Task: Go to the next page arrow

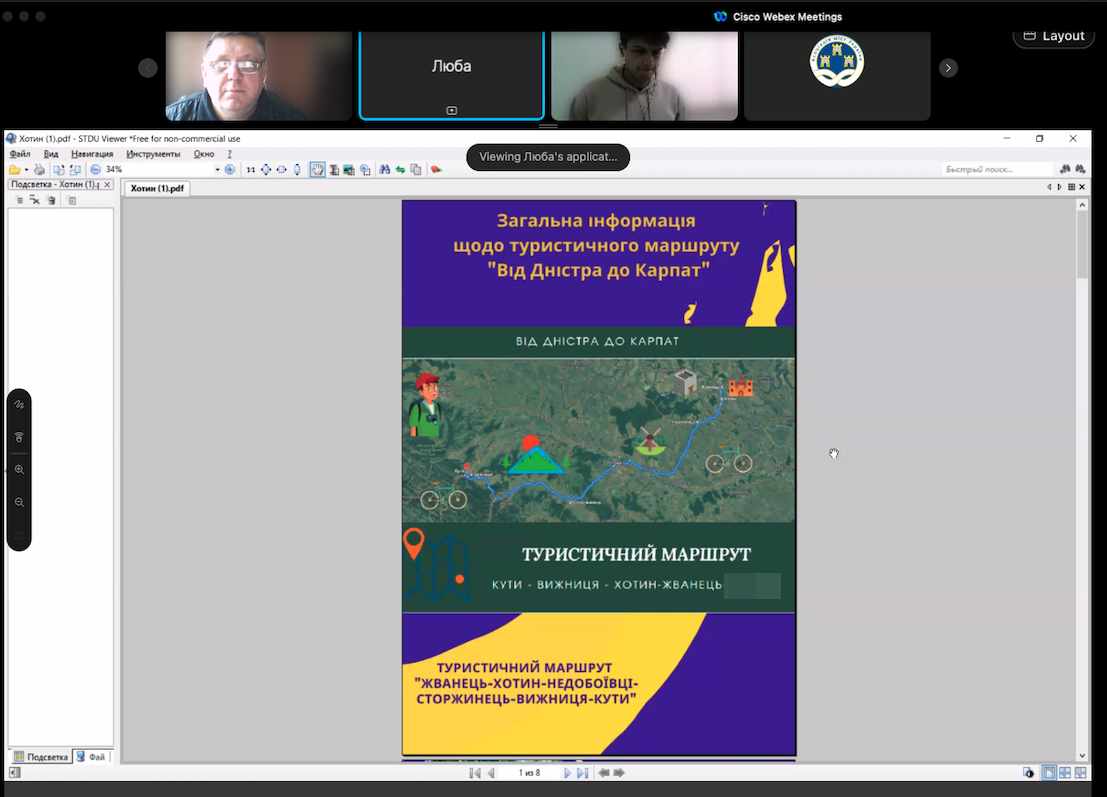Action: pos(567,773)
